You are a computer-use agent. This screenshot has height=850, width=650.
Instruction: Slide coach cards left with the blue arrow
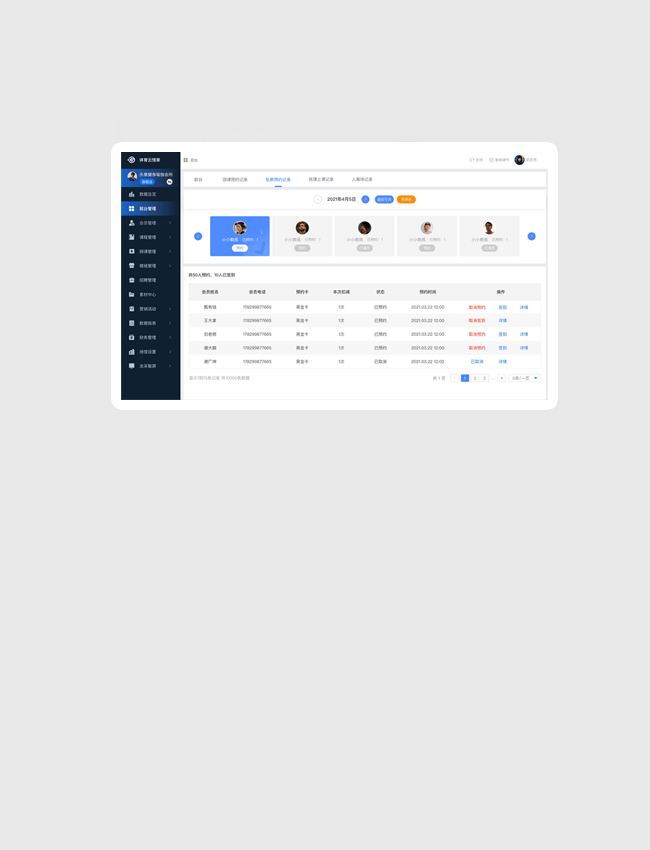tap(198, 236)
